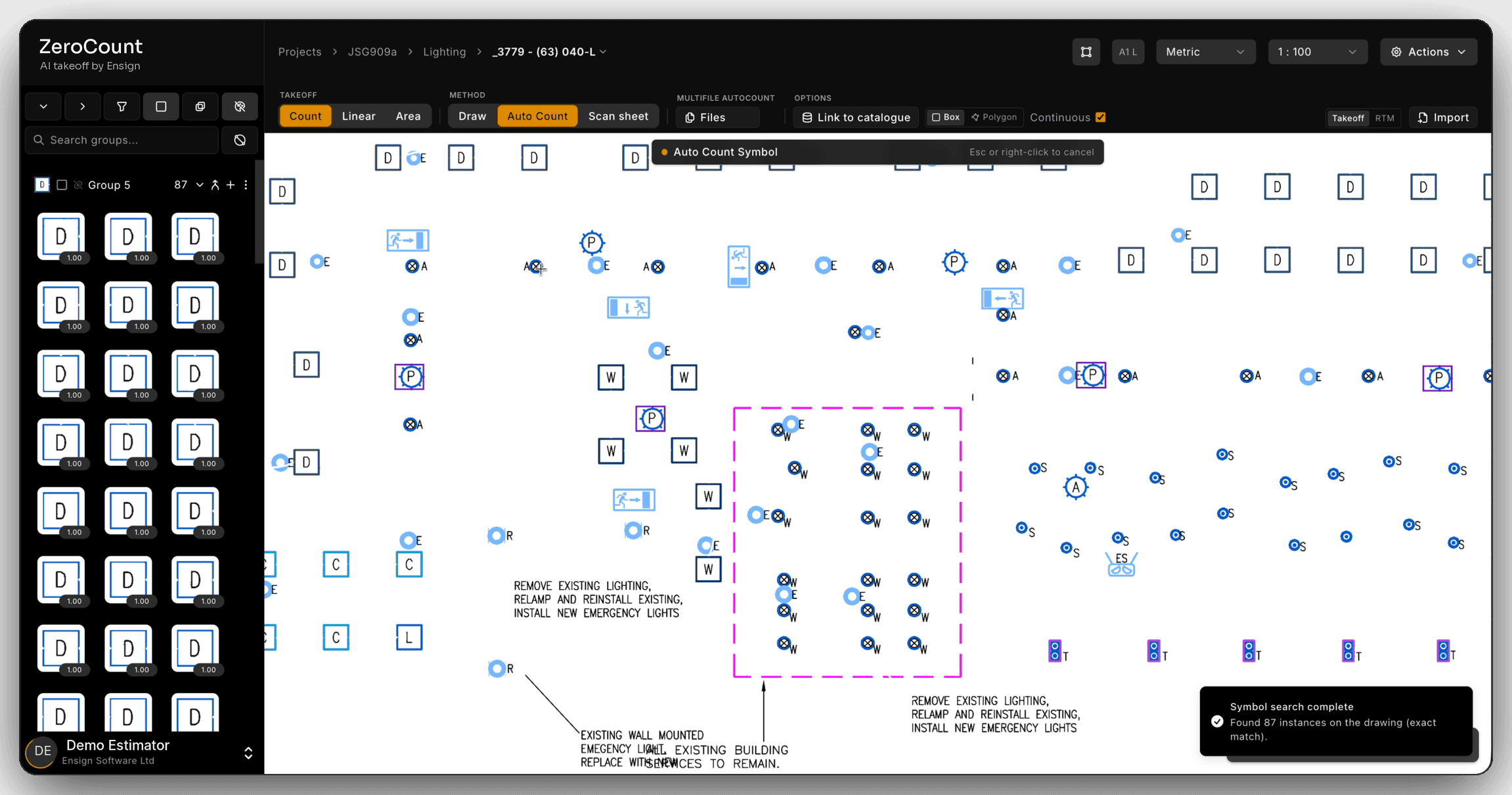Viewport: 1512px width, 795px height.
Task: Click the single square view icon
Action: (161, 106)
